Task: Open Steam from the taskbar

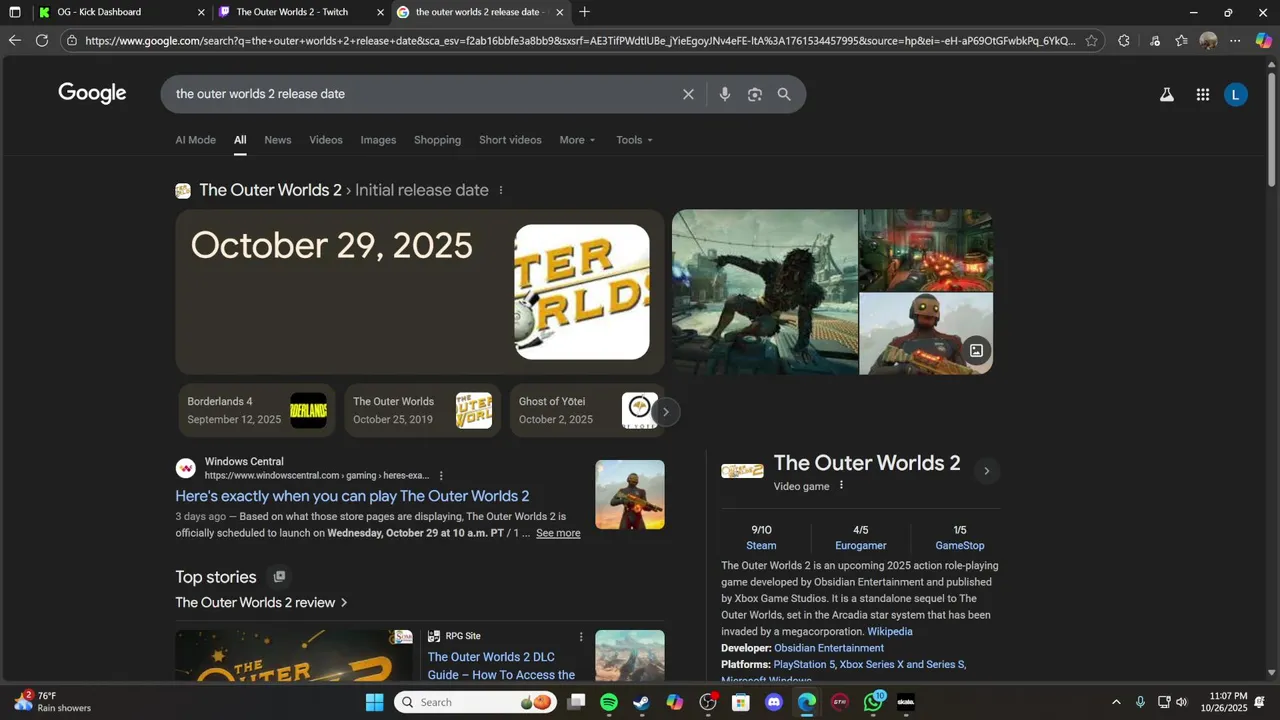Action: 642,702
